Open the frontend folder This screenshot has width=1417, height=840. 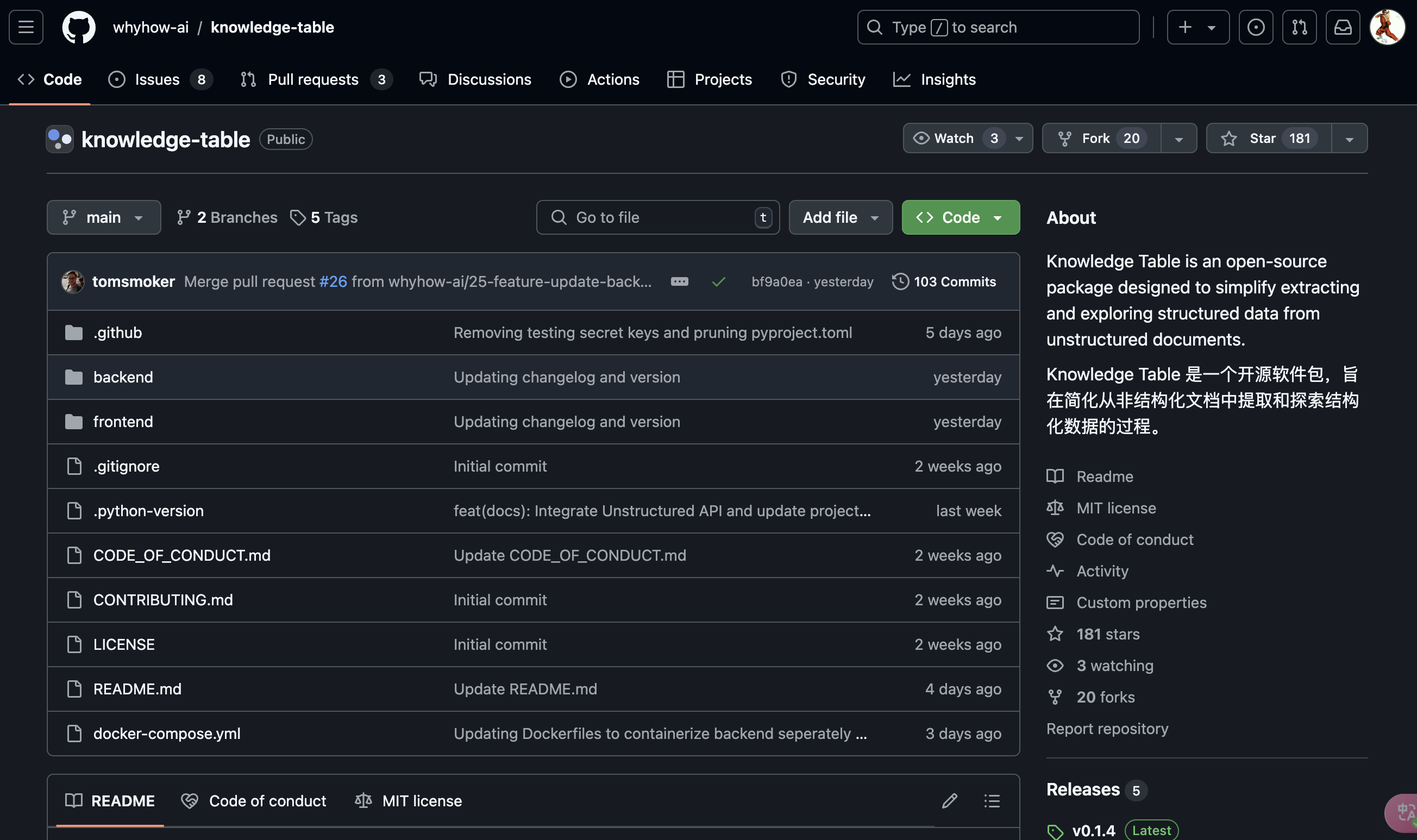pyautogui.click(x=123, y=422)
